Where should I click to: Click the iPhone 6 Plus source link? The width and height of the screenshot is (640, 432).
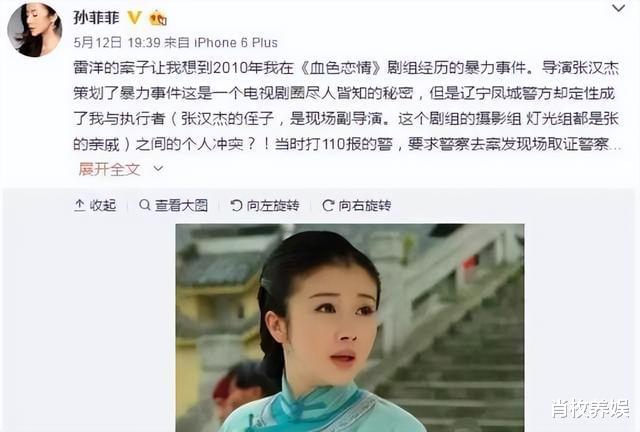[x=236, y=42]
